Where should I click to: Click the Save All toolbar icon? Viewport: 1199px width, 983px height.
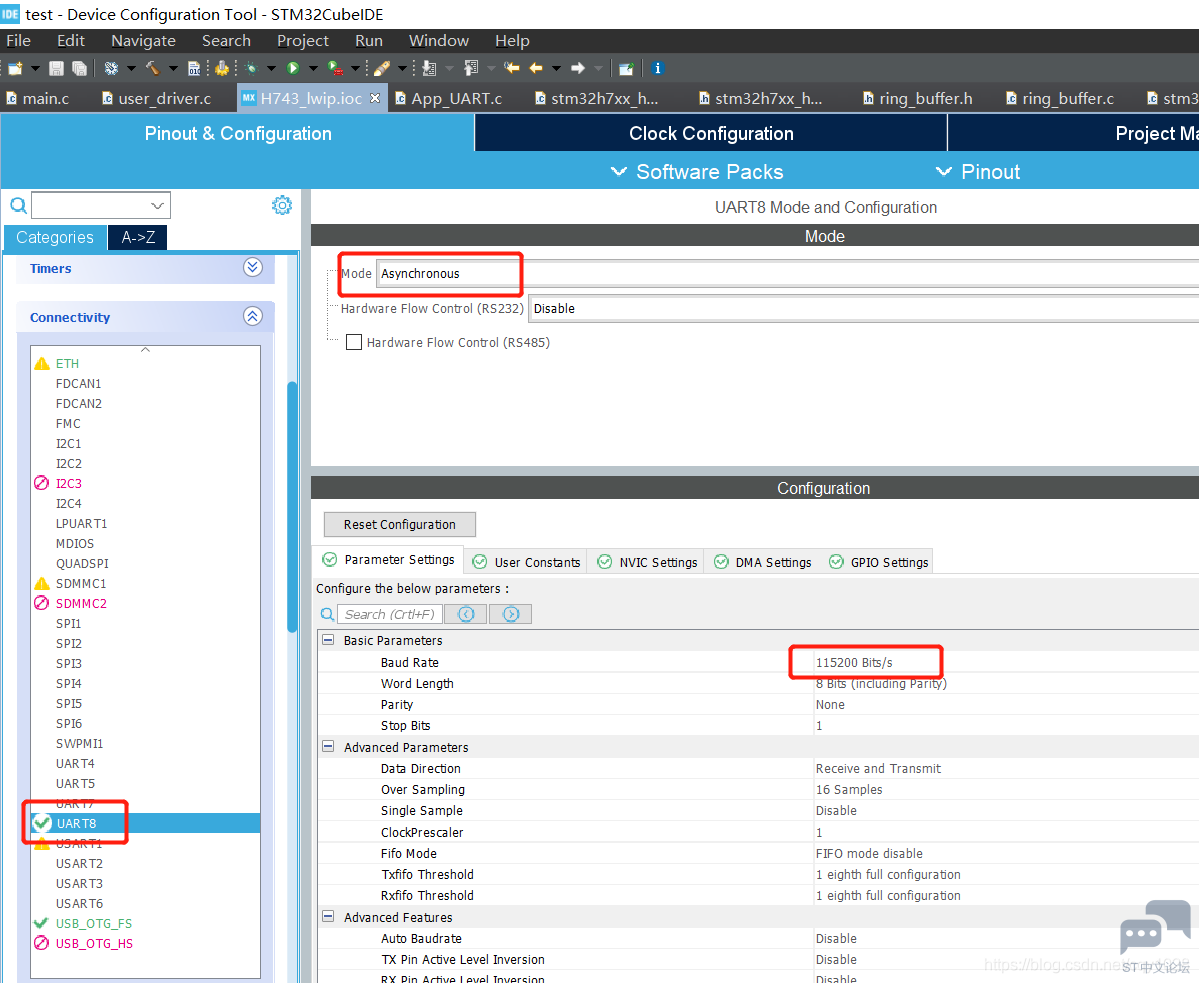pos(79,69)
